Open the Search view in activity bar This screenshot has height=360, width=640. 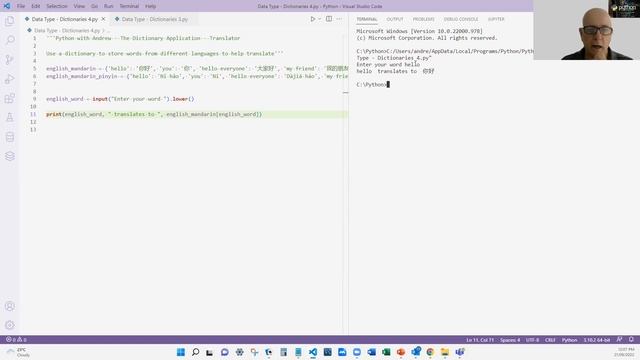tap(9, 40)
